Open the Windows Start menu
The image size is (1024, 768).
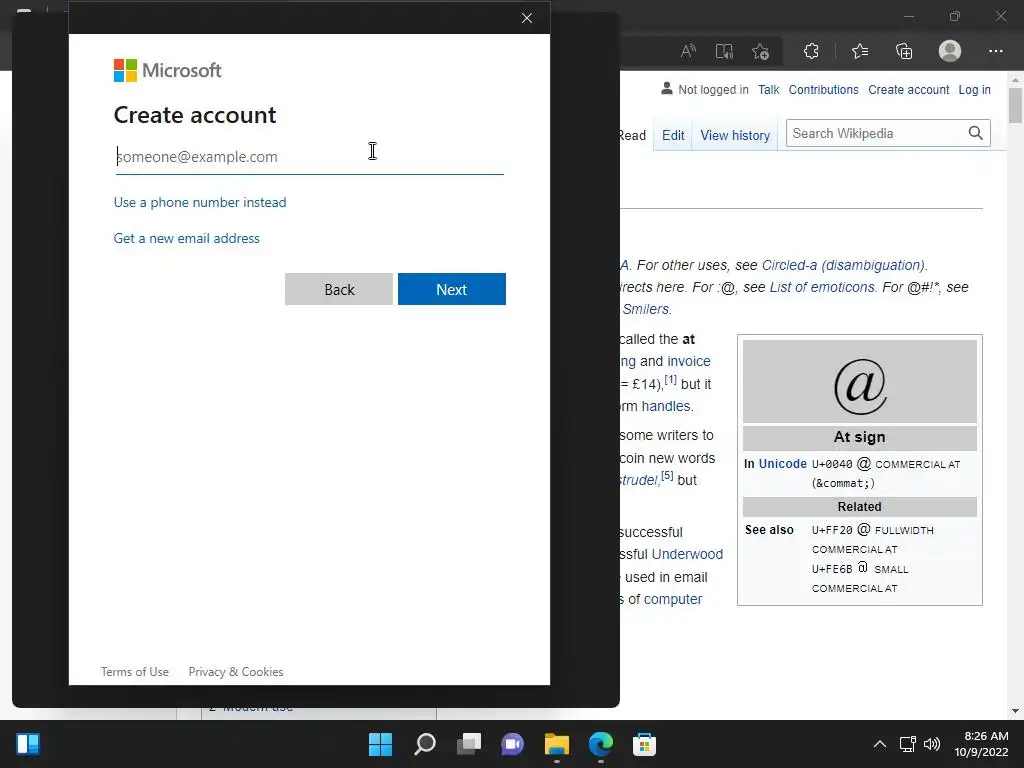[x=380, y=744]
